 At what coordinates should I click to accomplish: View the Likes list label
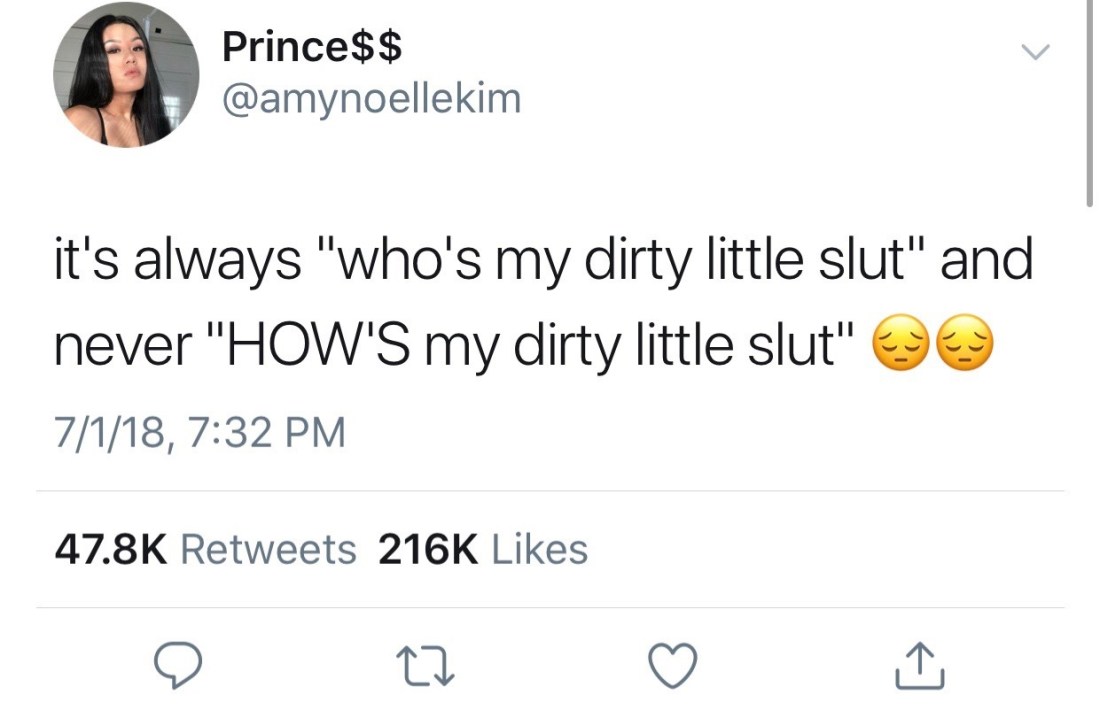pyautogui.click(x=539, y=549)
